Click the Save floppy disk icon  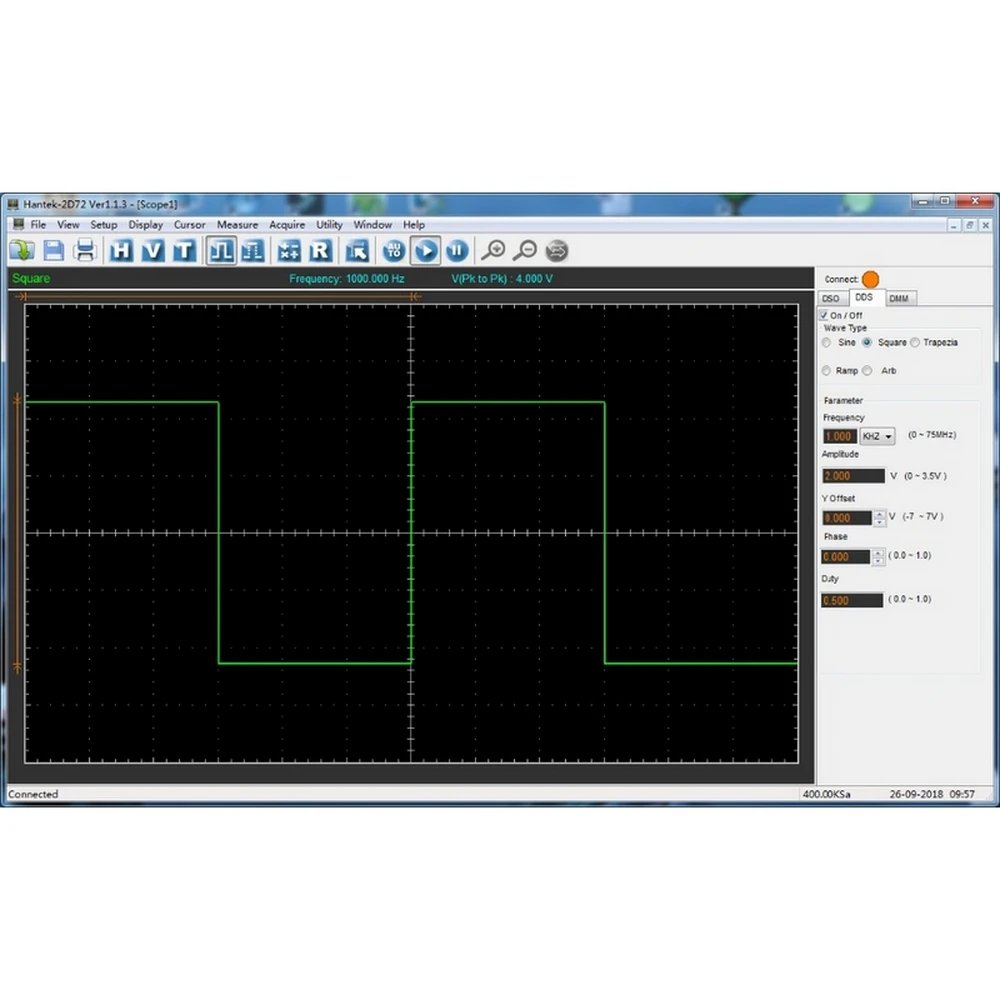point(54,251)
